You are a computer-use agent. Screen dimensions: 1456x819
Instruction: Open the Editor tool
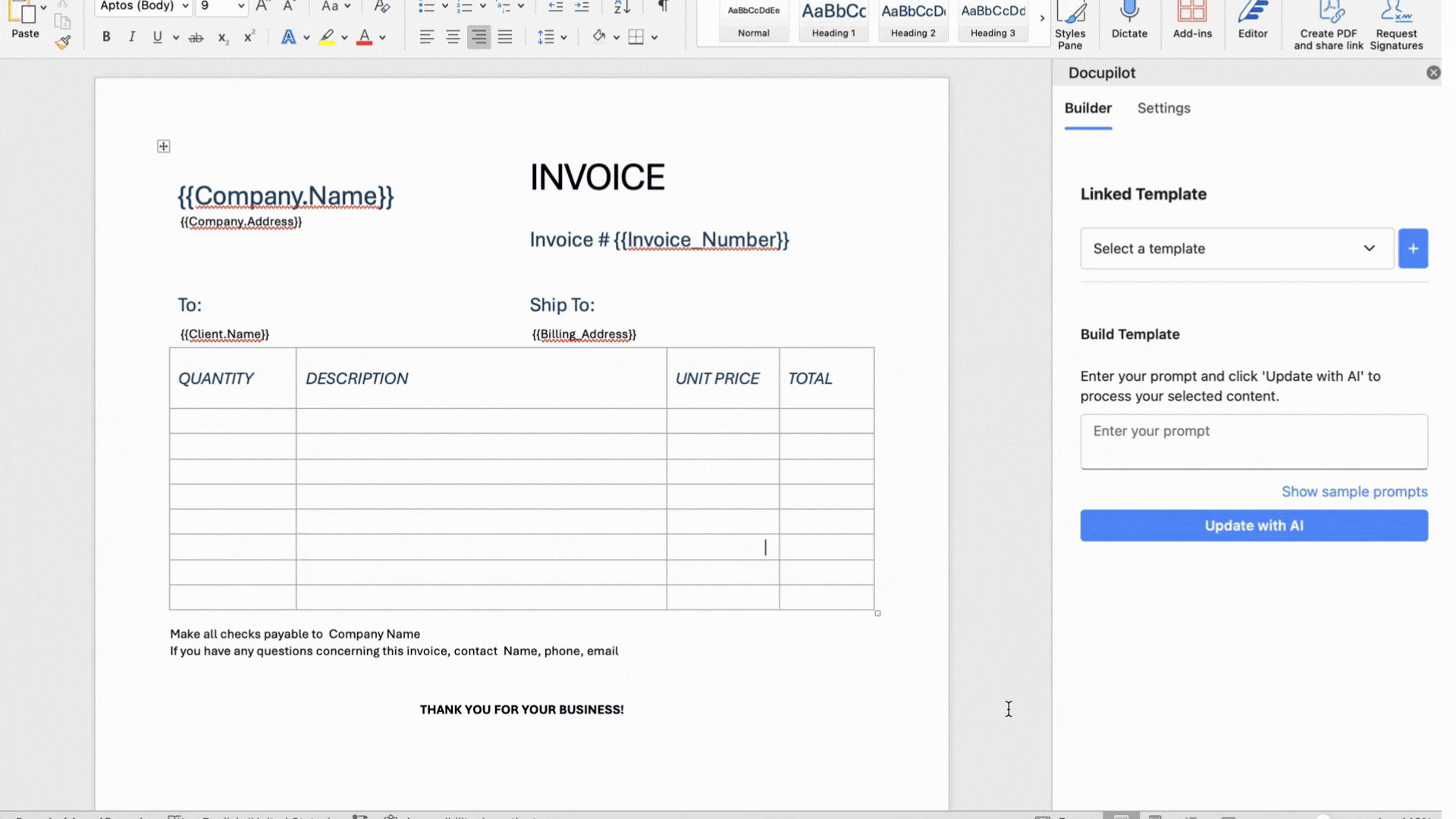1252,20
